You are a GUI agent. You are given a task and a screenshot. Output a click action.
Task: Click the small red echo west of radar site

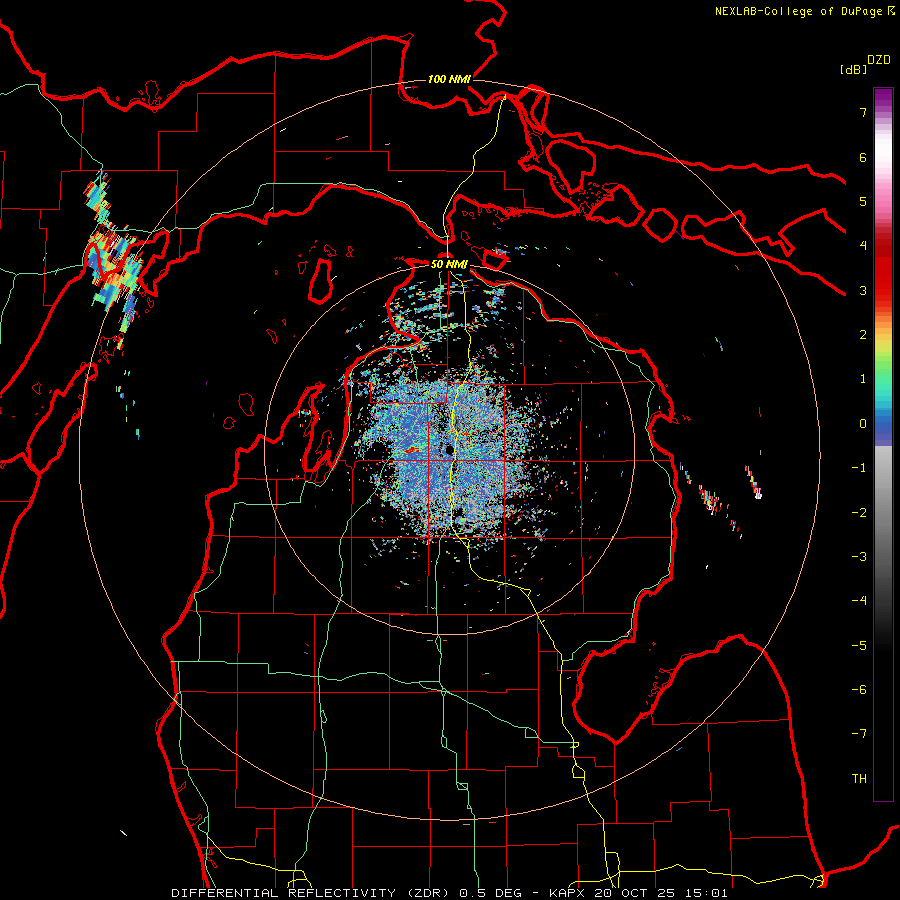coord(412,450)
